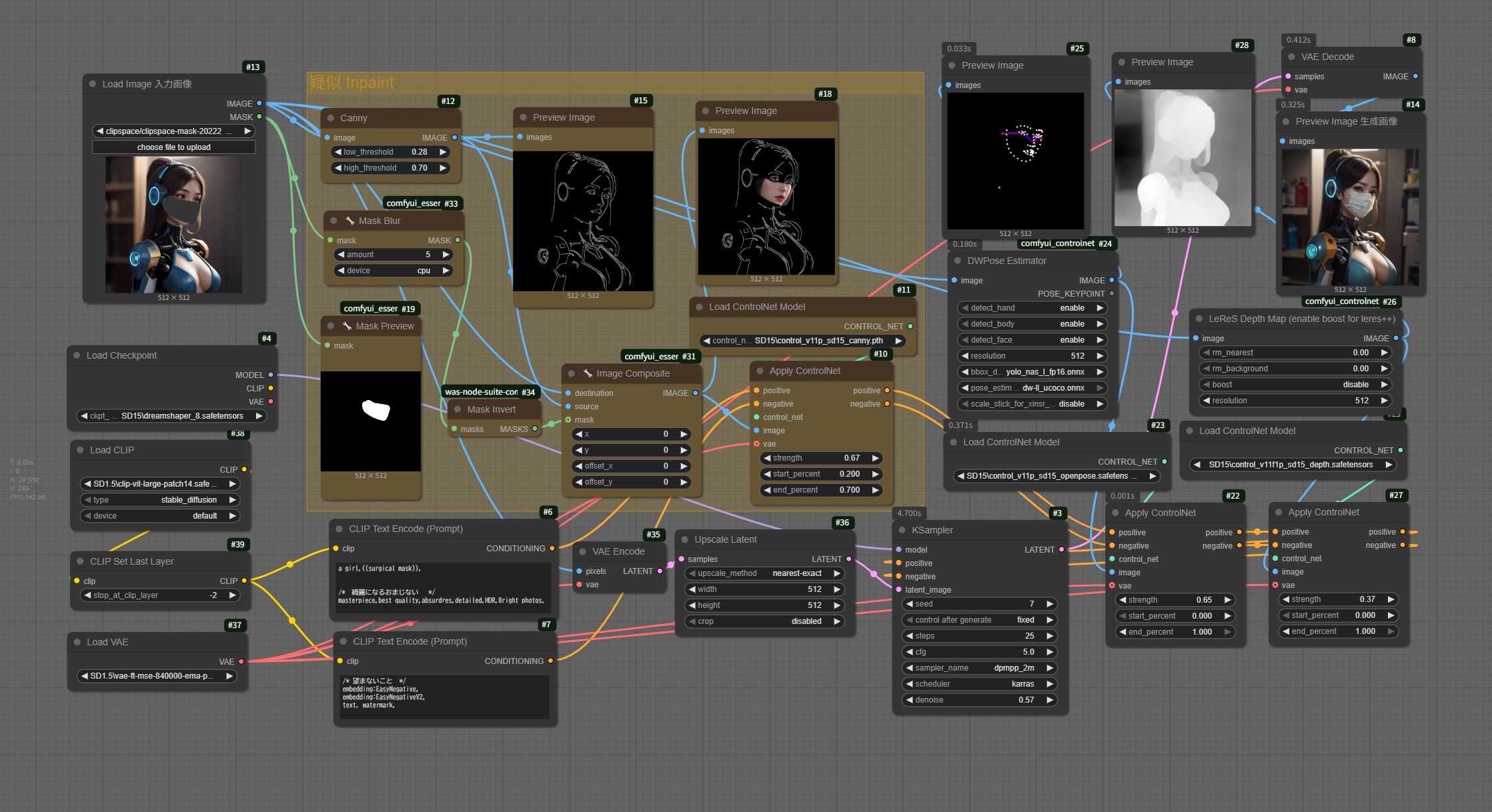Click the Mask Blur node collapse dot

[333, 221]
